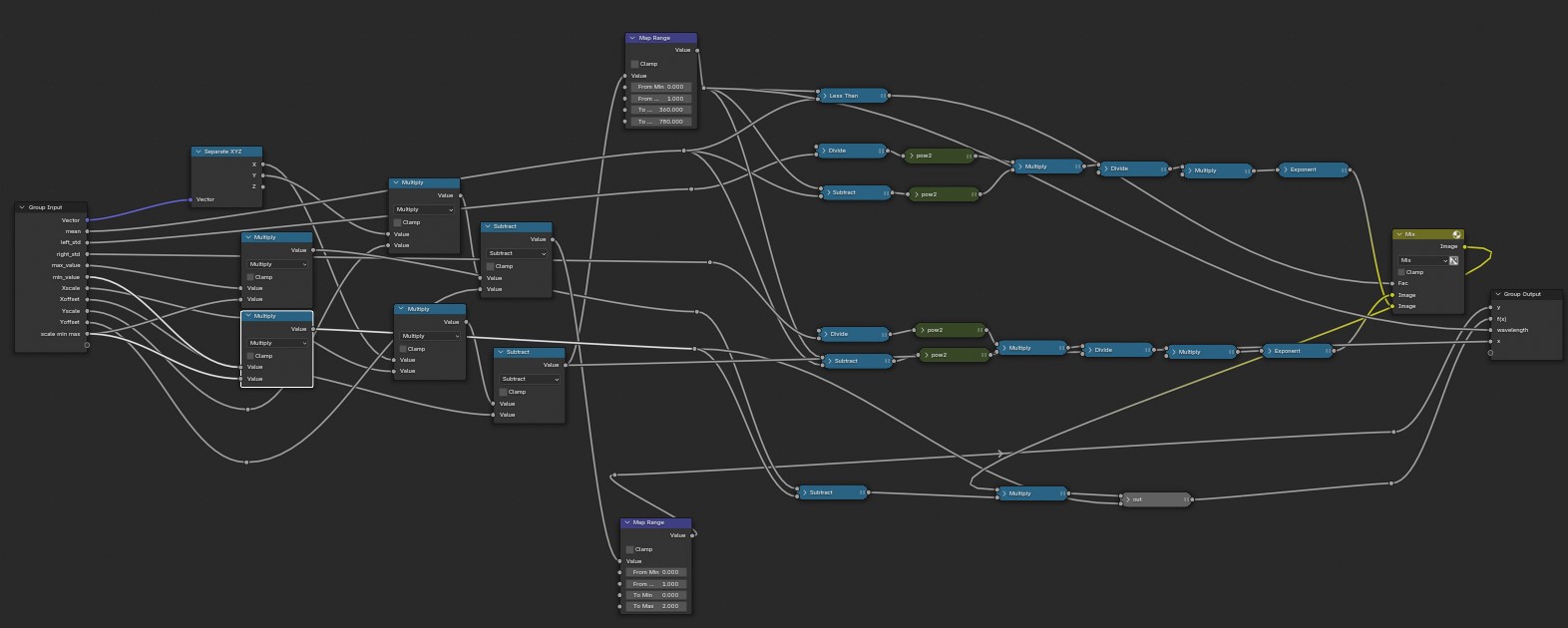Click the X output of Separate XYZ
The height and width of the screenshot is (628, 1568).
pyautogui.click(x=263, y=164)
